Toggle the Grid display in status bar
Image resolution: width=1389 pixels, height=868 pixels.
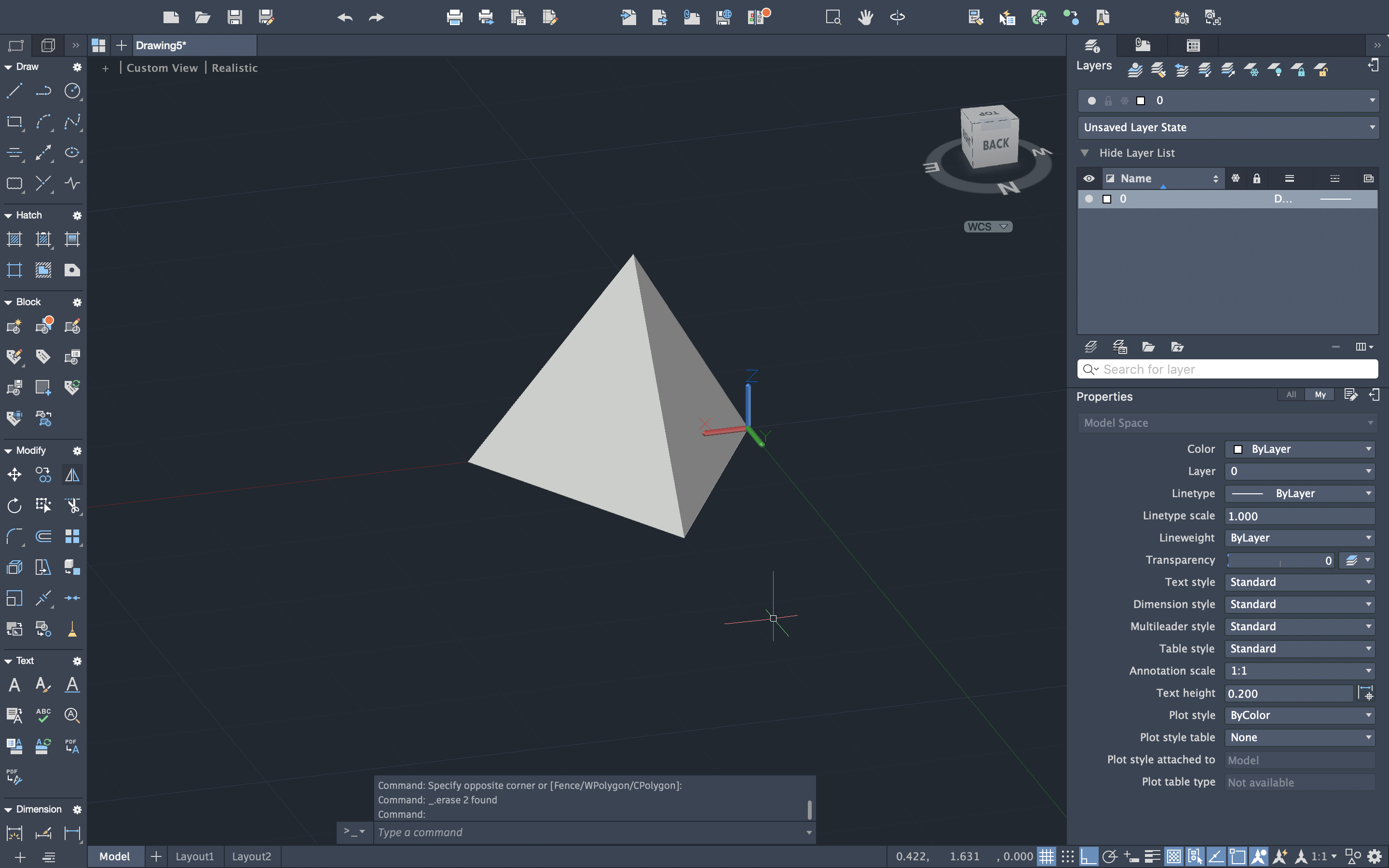[1047, 856]
